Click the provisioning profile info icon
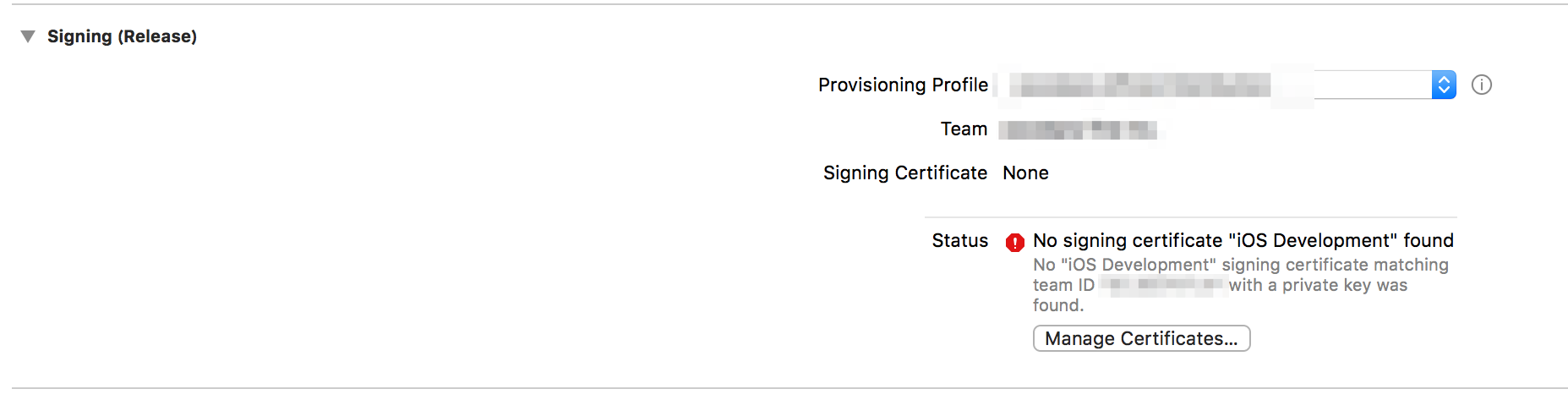 (1482, 85)
